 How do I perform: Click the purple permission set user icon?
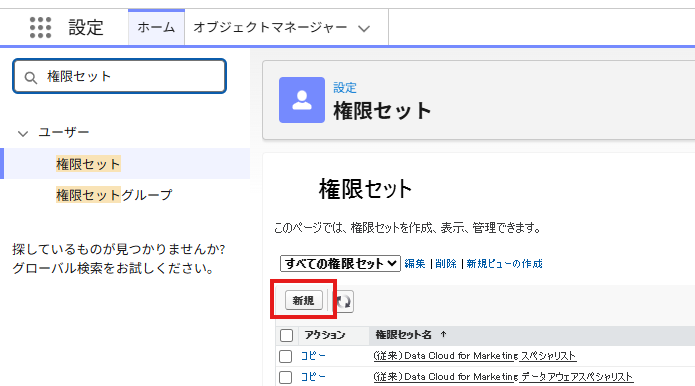(302, 100)
